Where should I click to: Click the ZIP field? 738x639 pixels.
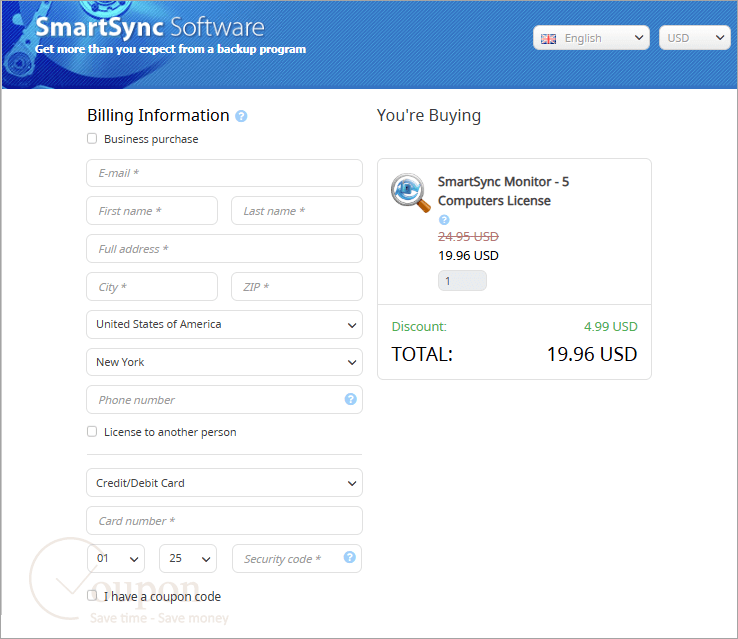[x=297, y=287]
